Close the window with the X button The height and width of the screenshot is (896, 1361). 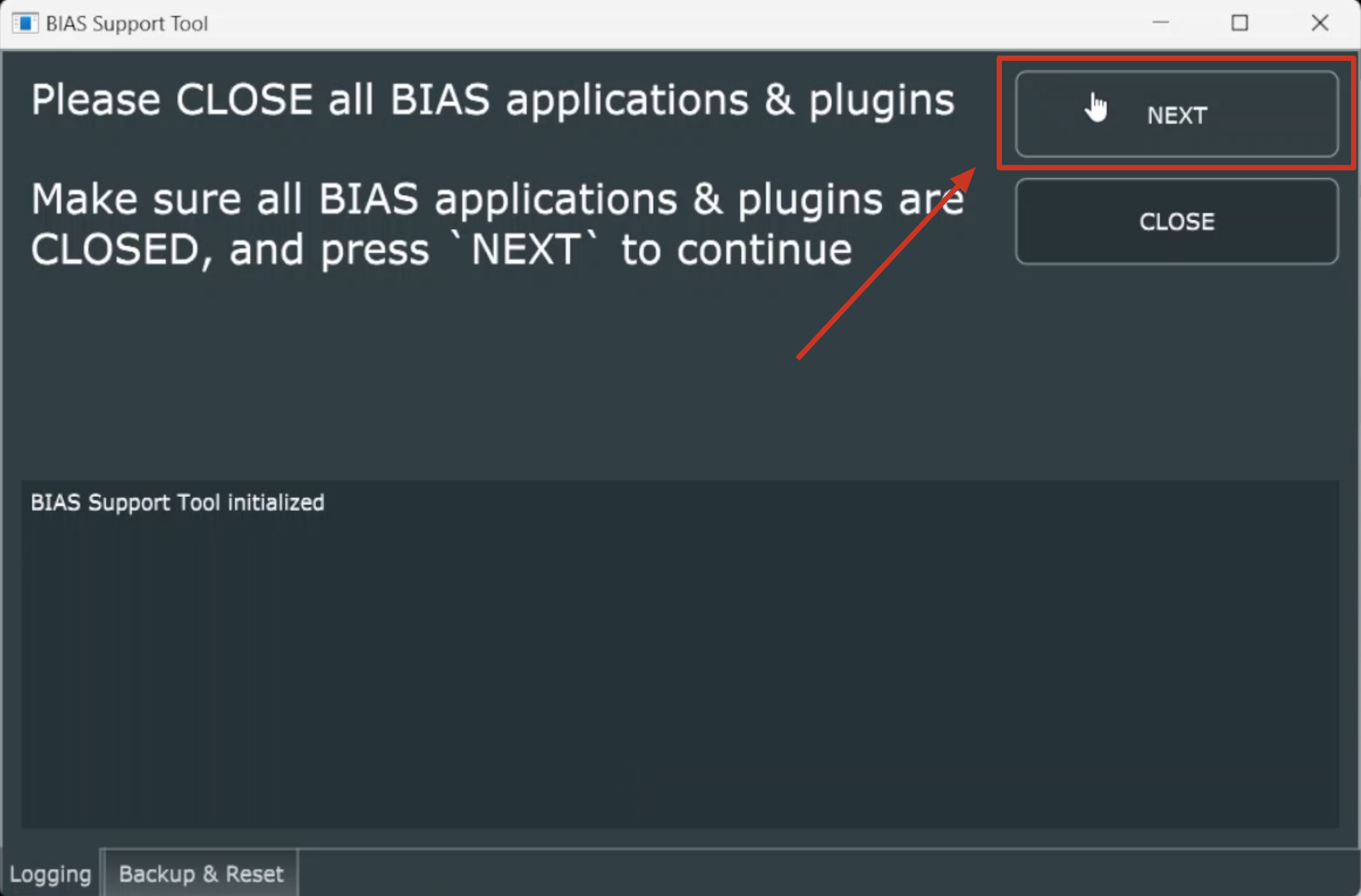click(1319, 23)
